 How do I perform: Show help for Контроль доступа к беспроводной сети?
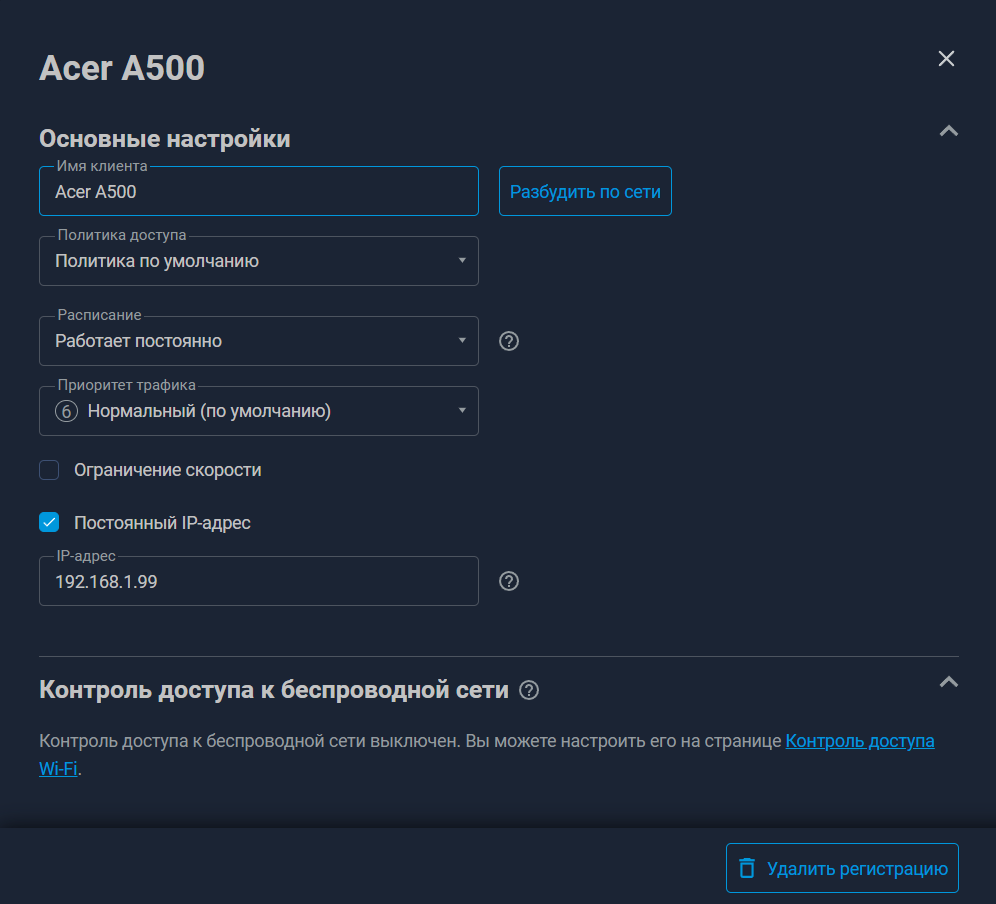tap(529, 690)
